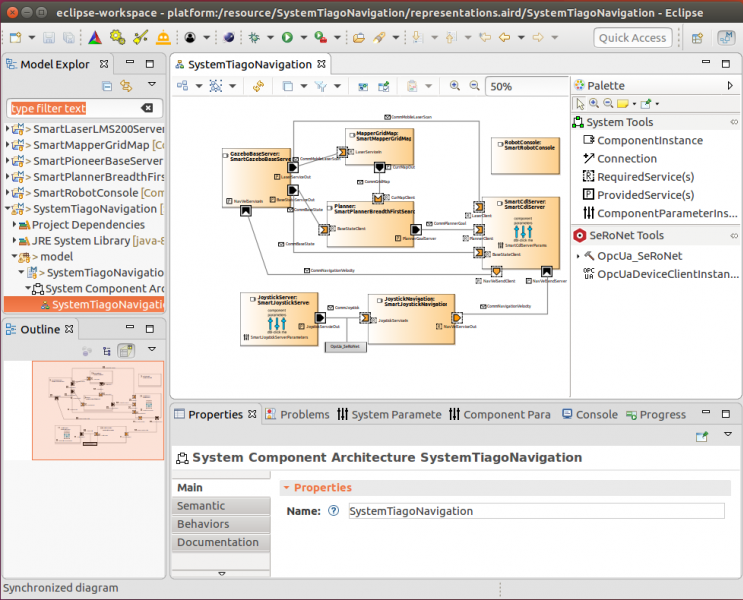The height and width of the screenshot is (600, 743).
Task: Click the zoom out magnifier in diagram toolbar
Action: 472,87
